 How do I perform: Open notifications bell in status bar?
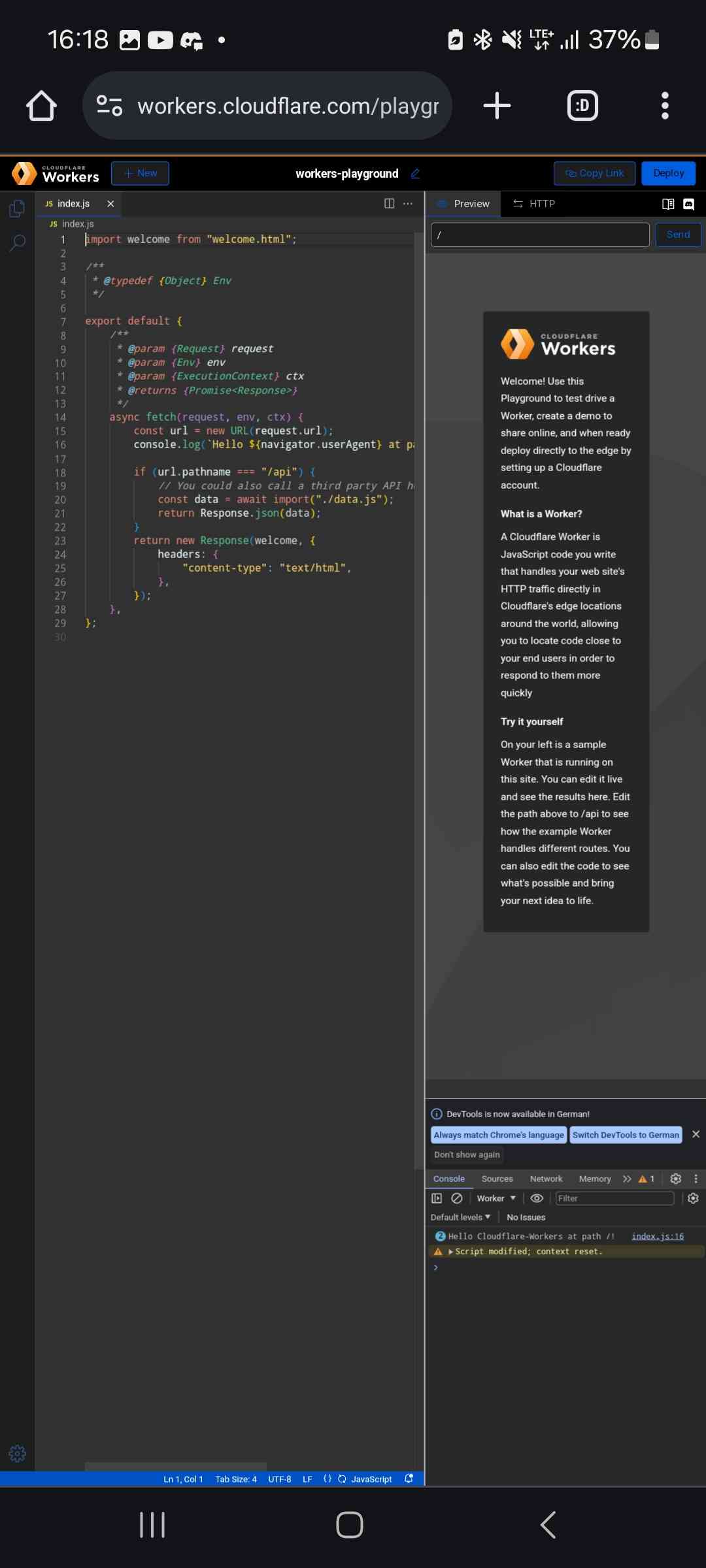(409, 1478)
